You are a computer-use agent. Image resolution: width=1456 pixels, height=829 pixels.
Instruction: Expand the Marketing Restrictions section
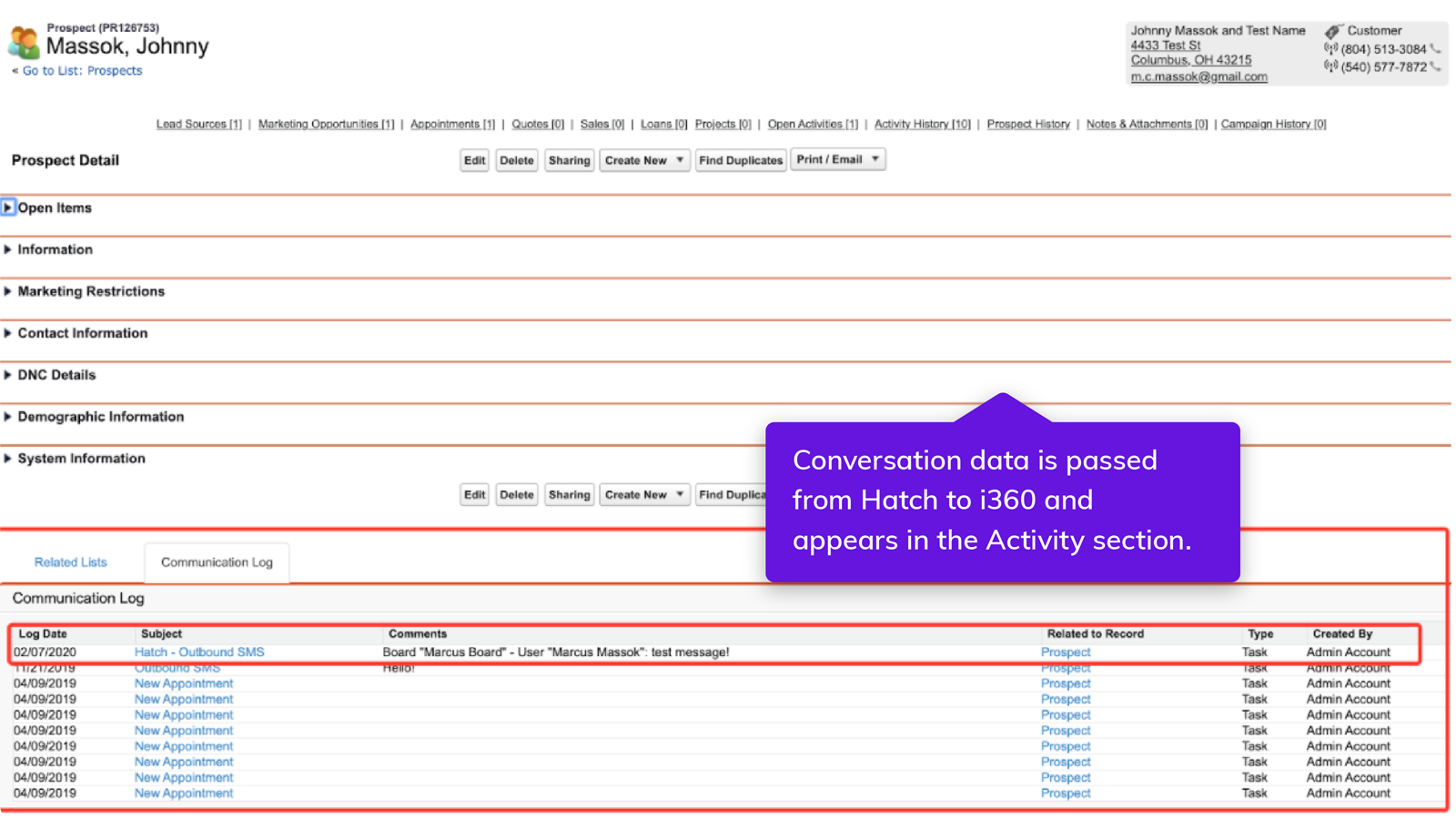coord(8,291)
